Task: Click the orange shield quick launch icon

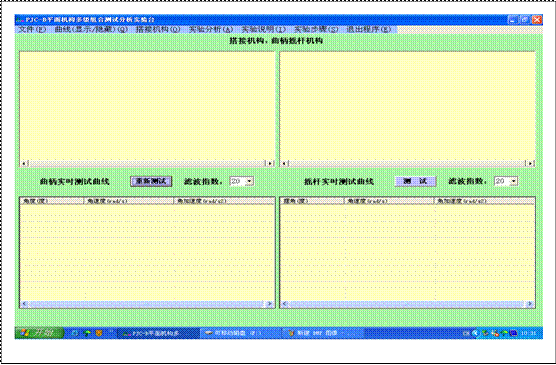Action: pyautogui.click(x=100, y=333)
